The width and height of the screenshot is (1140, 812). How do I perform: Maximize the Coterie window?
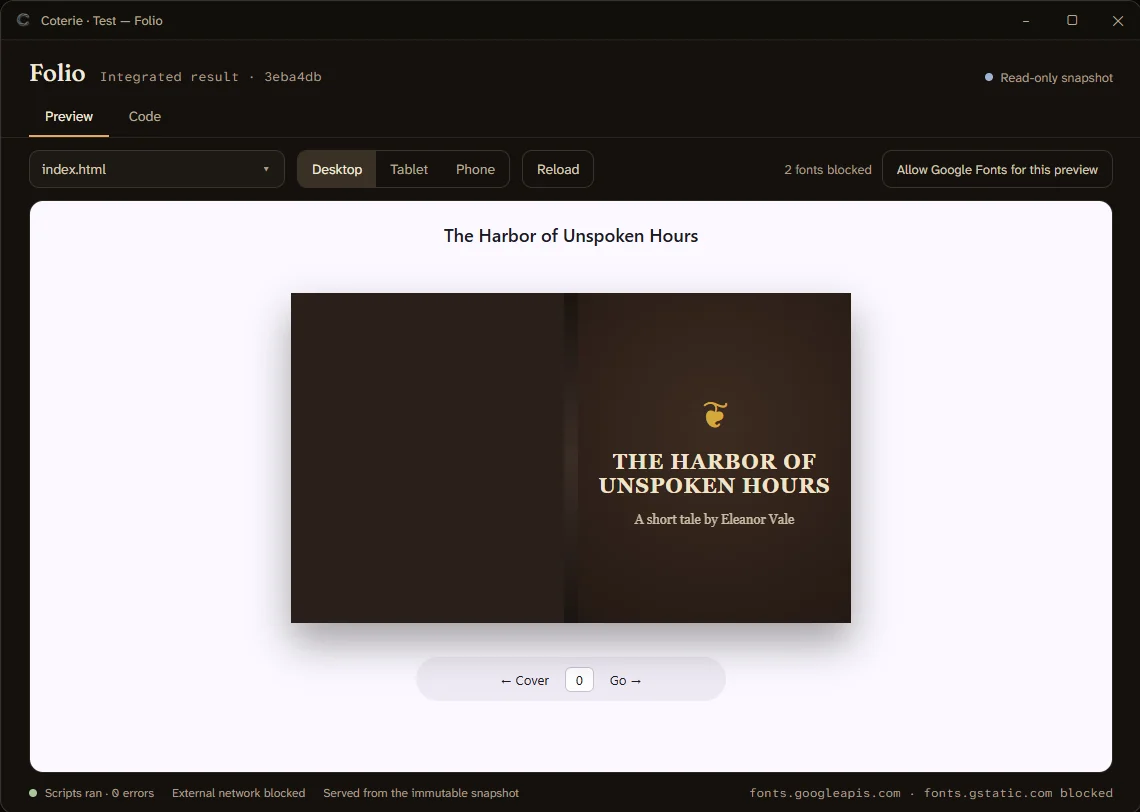click(1072, 20)
